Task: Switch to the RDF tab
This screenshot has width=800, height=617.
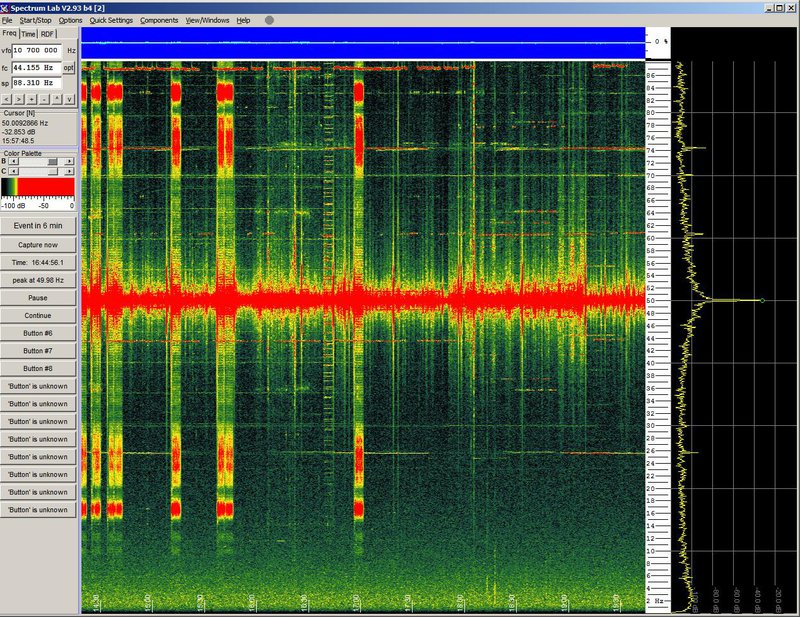Action: 47,33
